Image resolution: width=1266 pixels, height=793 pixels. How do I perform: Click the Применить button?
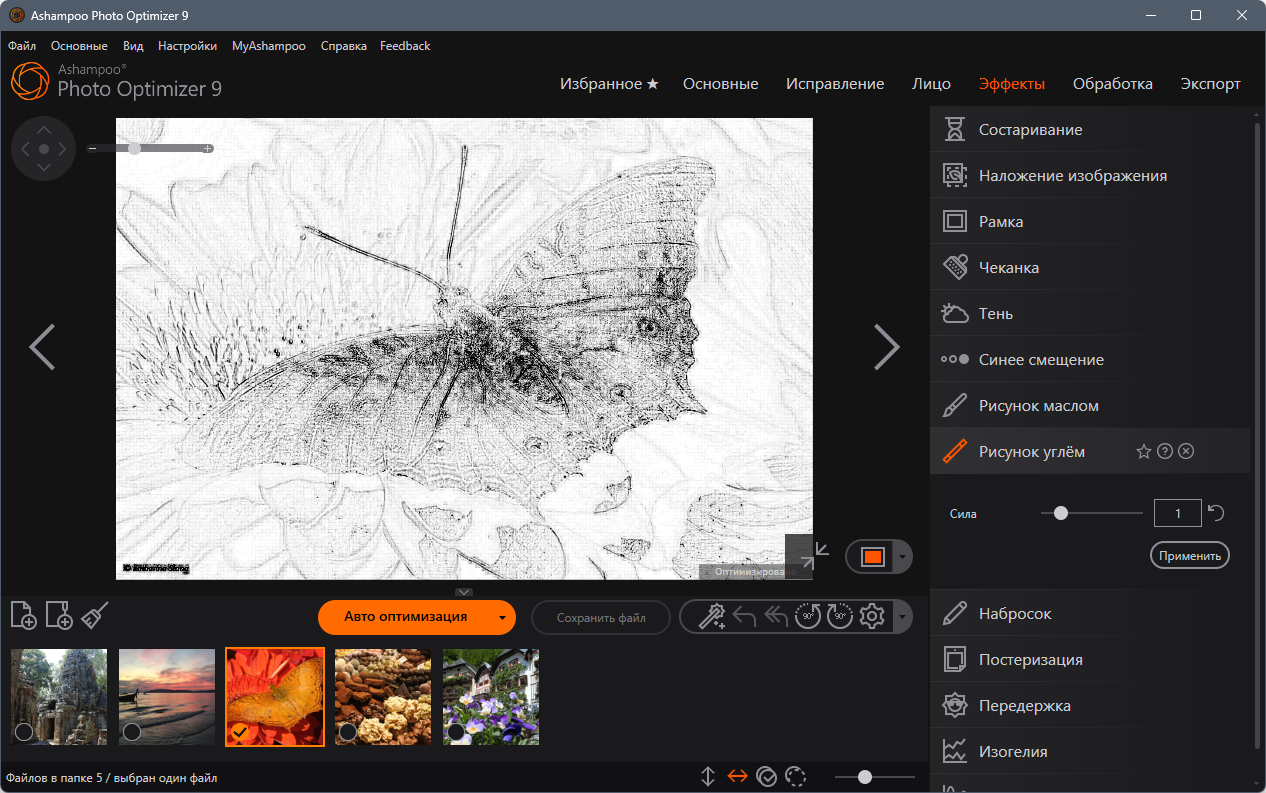pos(1190,555)
